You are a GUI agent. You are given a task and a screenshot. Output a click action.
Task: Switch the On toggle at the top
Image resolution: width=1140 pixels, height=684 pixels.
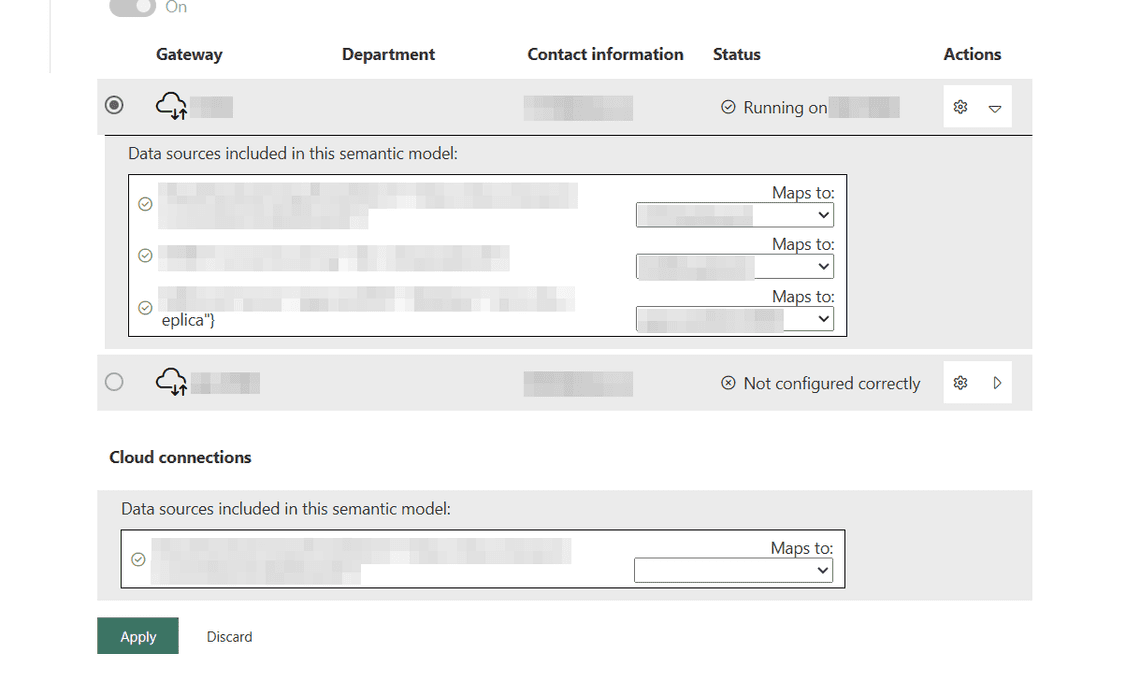point(132,7)
